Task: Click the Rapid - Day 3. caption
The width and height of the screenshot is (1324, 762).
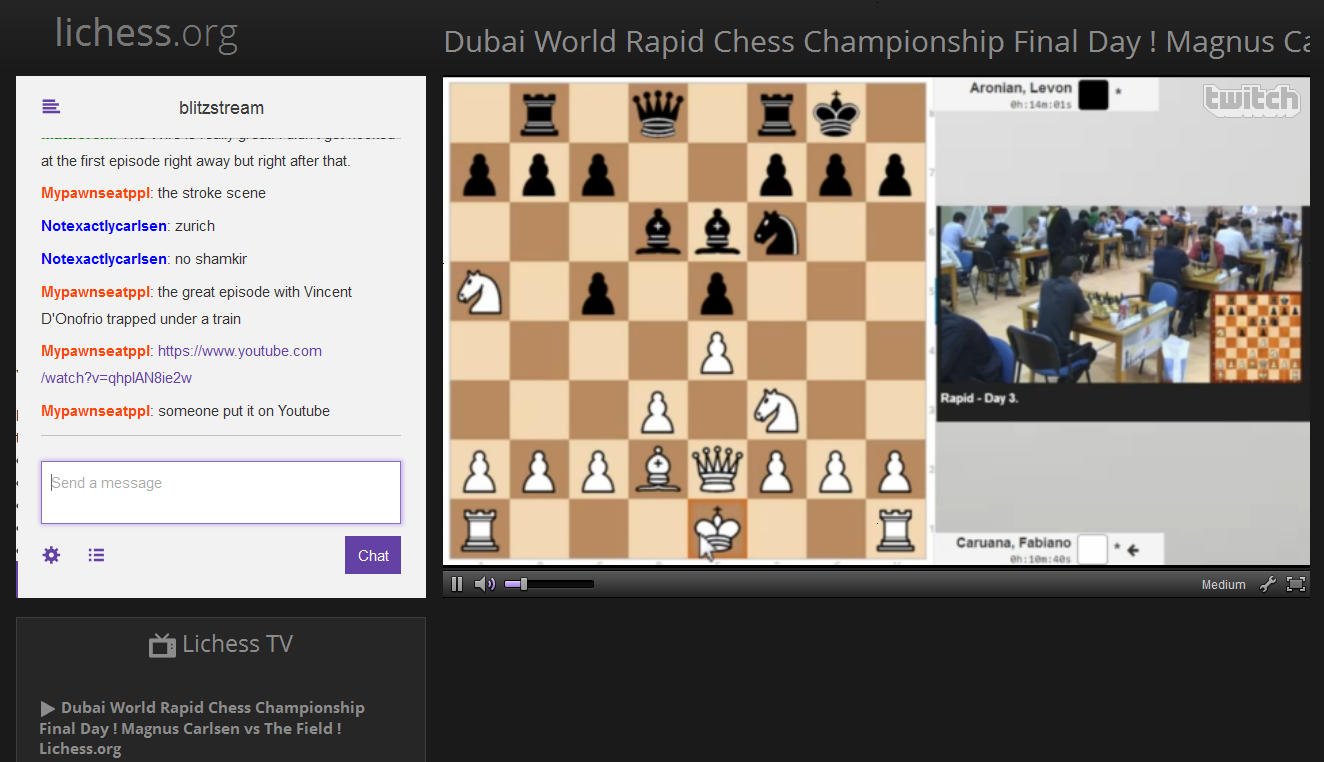Action: tap(979, 398)
